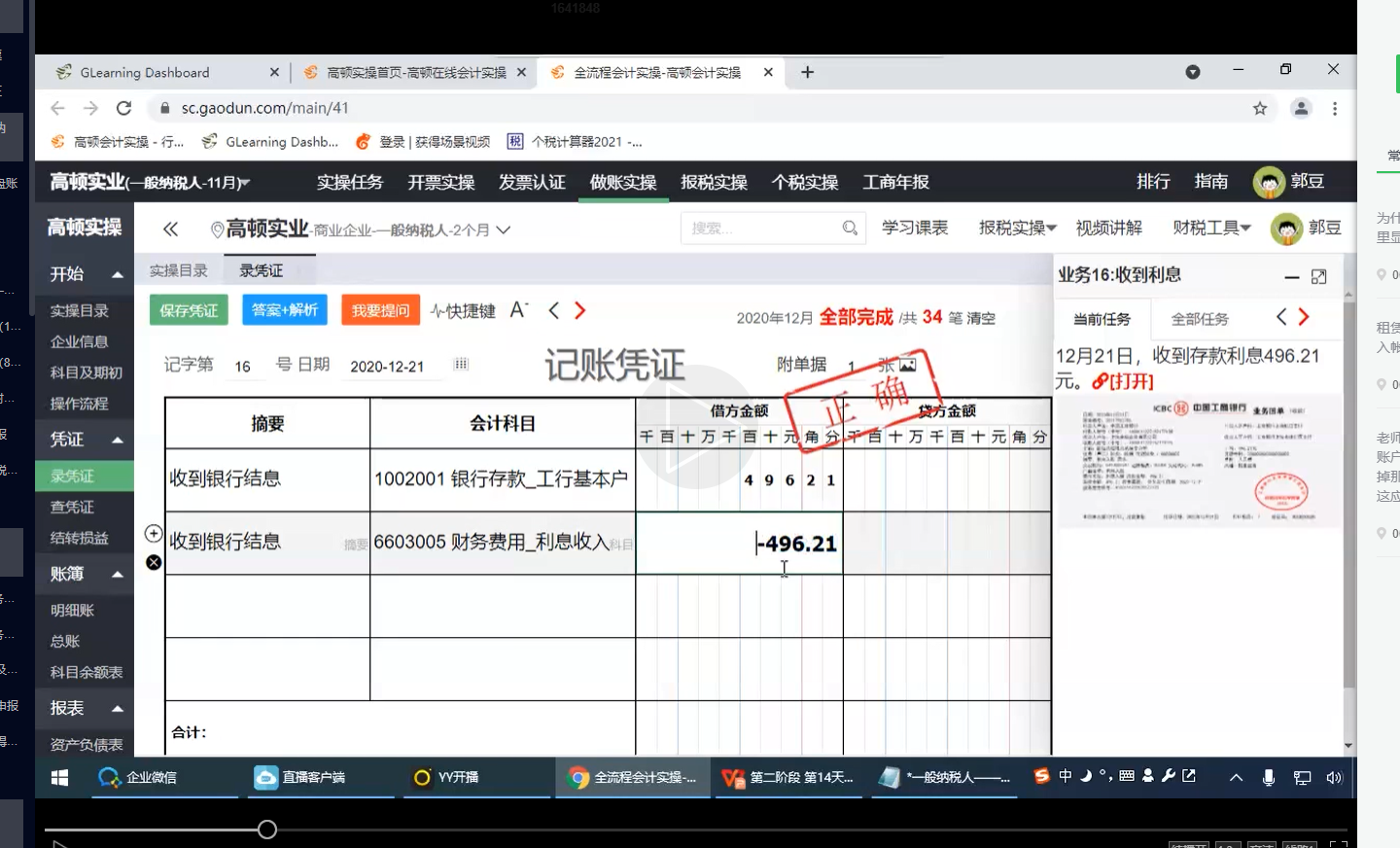1400x848 pixels.
Task: Click the add row plus icon
Action: pyautogui.click(x=154, y=534)
